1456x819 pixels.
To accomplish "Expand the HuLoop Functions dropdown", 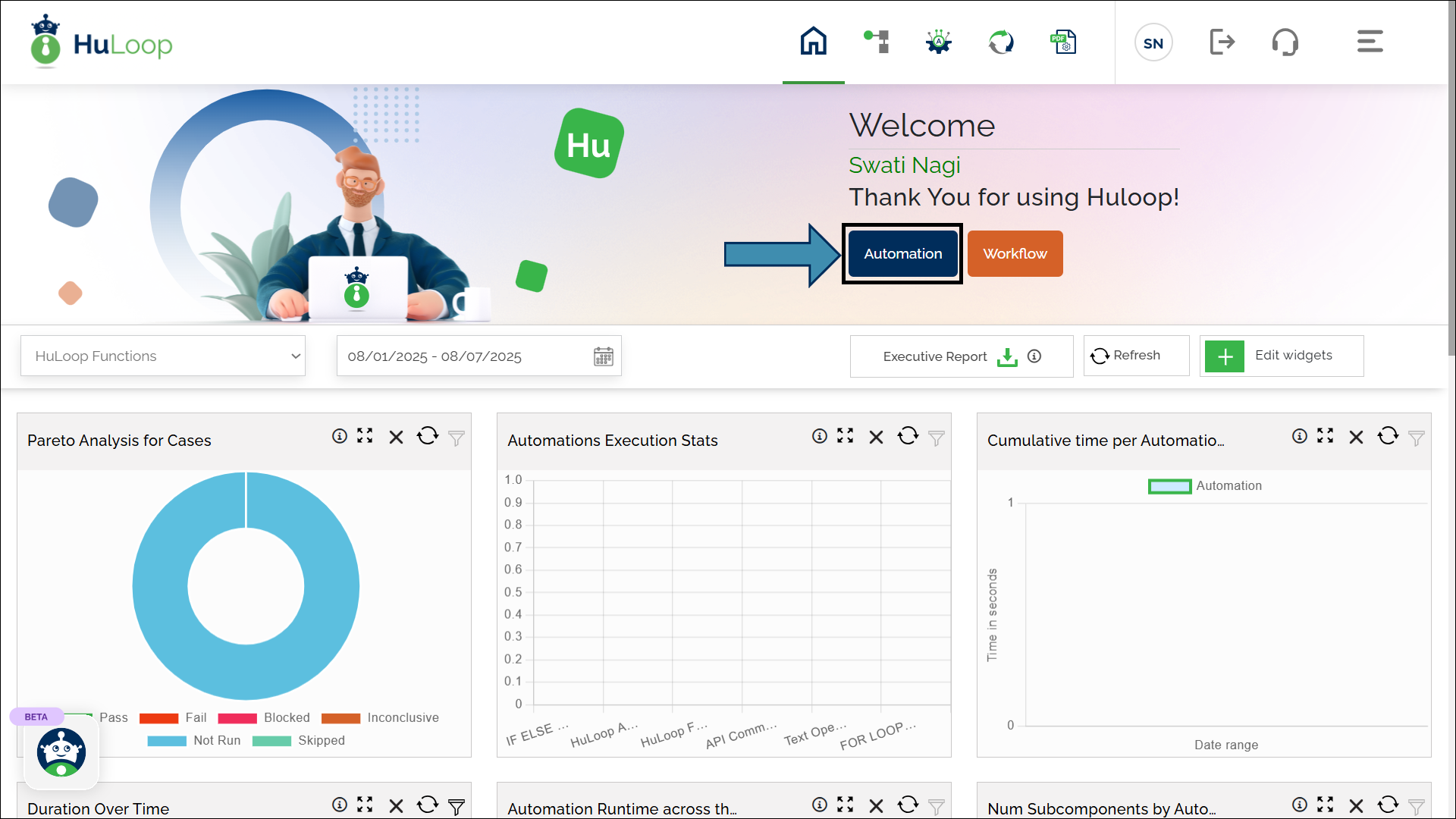I will click(x=163, y=356).
